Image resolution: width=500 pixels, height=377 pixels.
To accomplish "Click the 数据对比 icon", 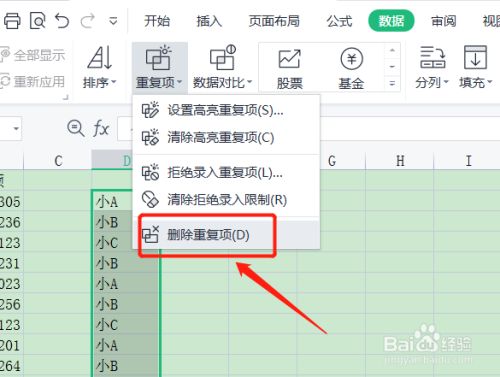I will (223, 58).
